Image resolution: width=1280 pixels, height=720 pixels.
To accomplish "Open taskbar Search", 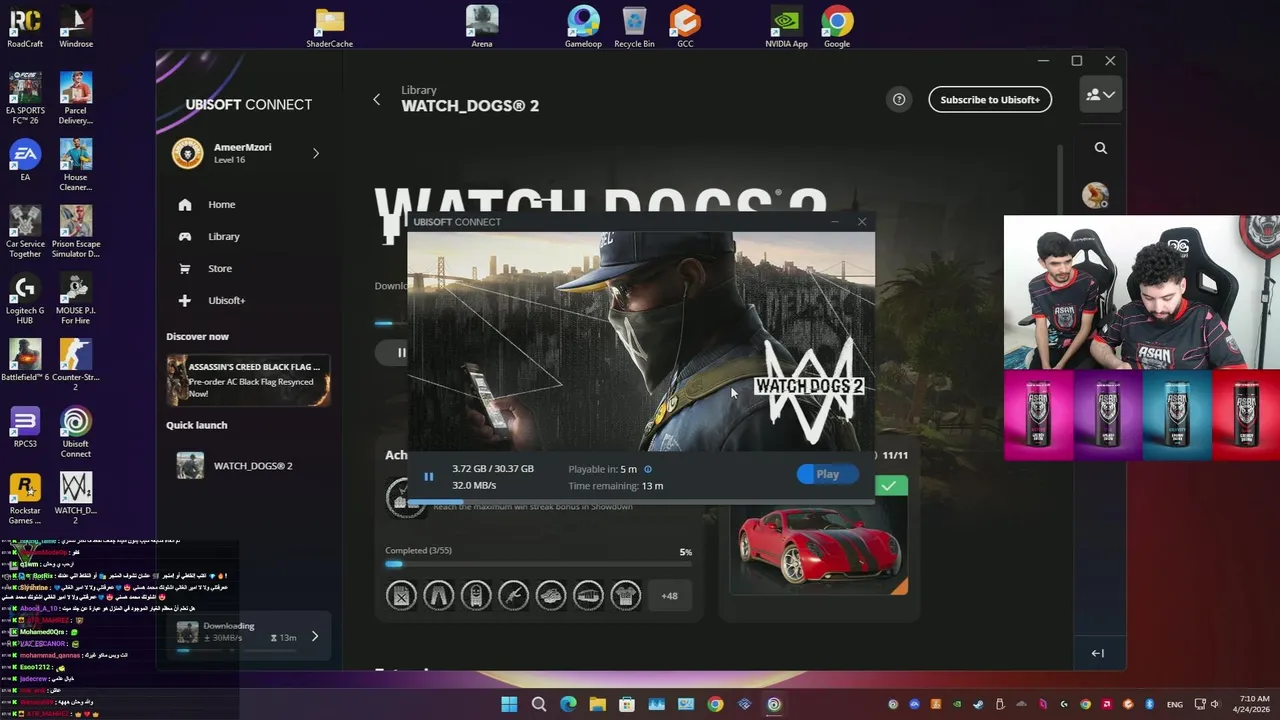I will [539, 704].
